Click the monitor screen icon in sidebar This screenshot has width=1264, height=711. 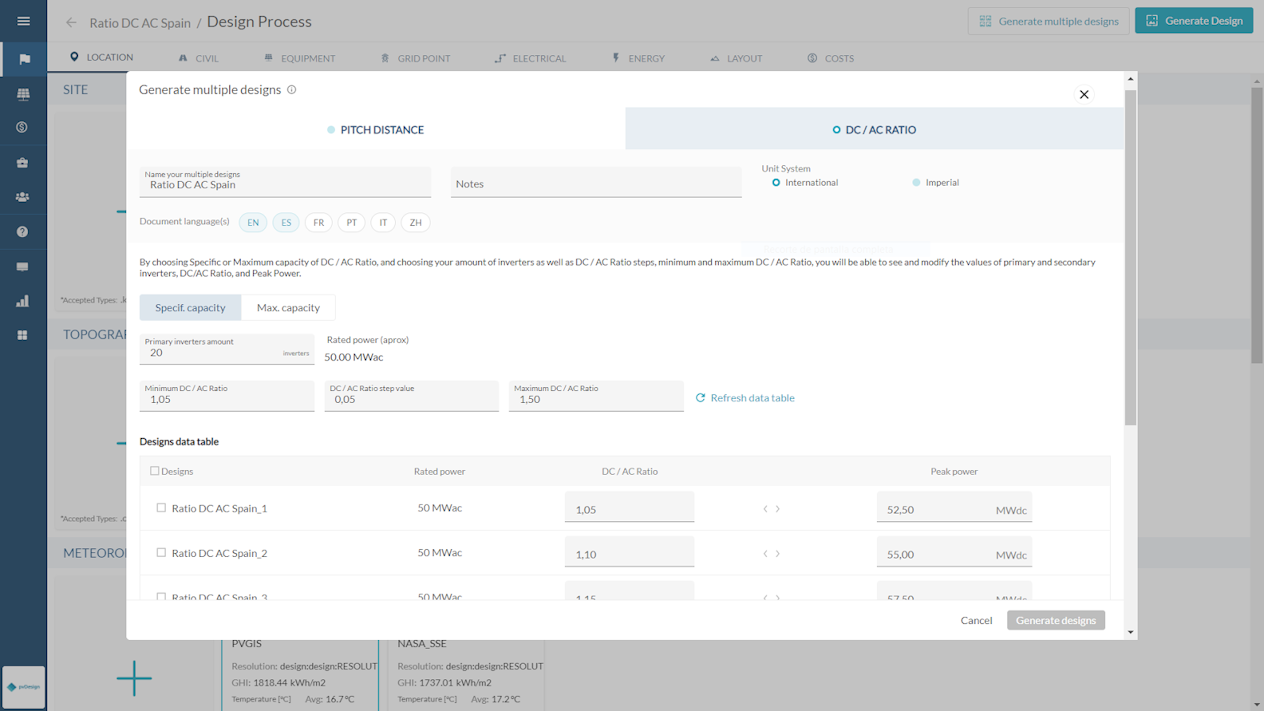coord(23,267)
